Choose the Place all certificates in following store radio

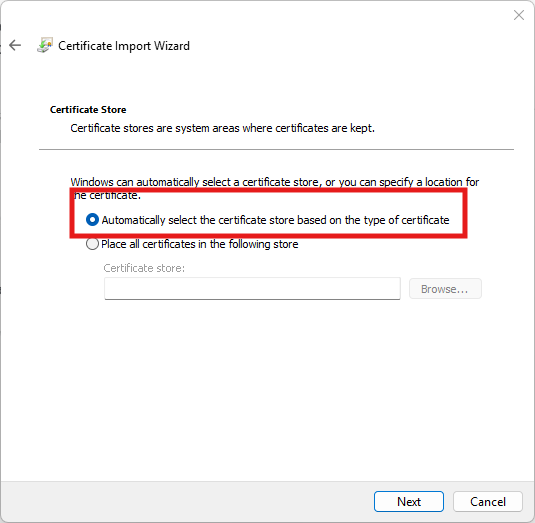(x=92, y=244)
